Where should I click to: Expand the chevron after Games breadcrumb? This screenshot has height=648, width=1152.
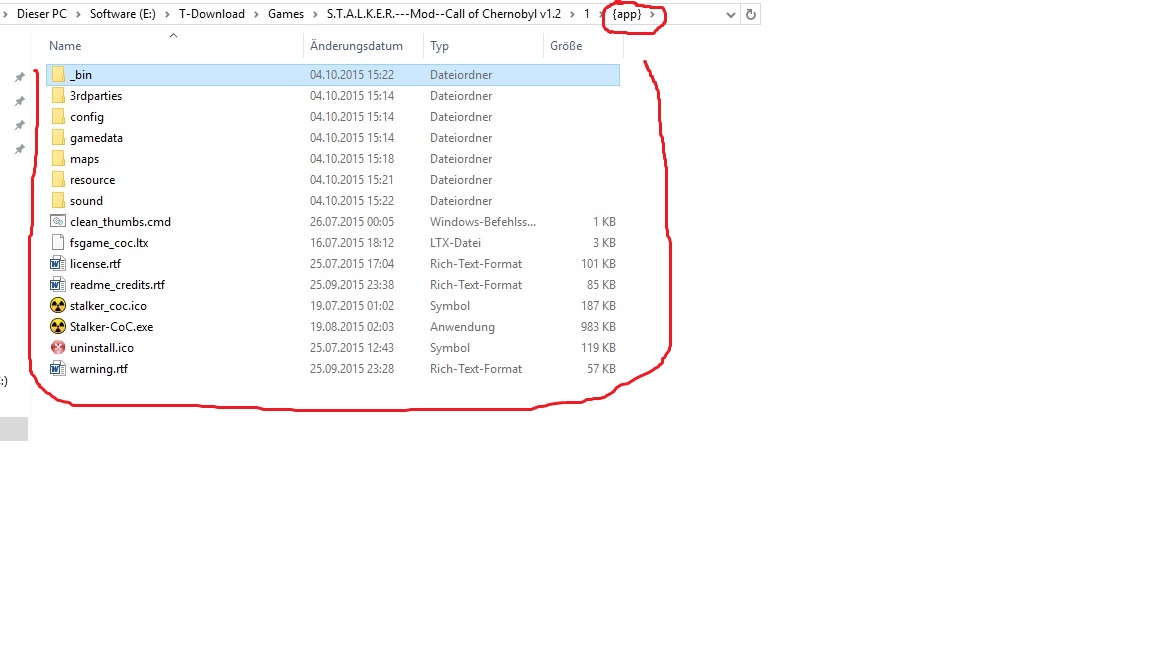(x=315, y=14)
